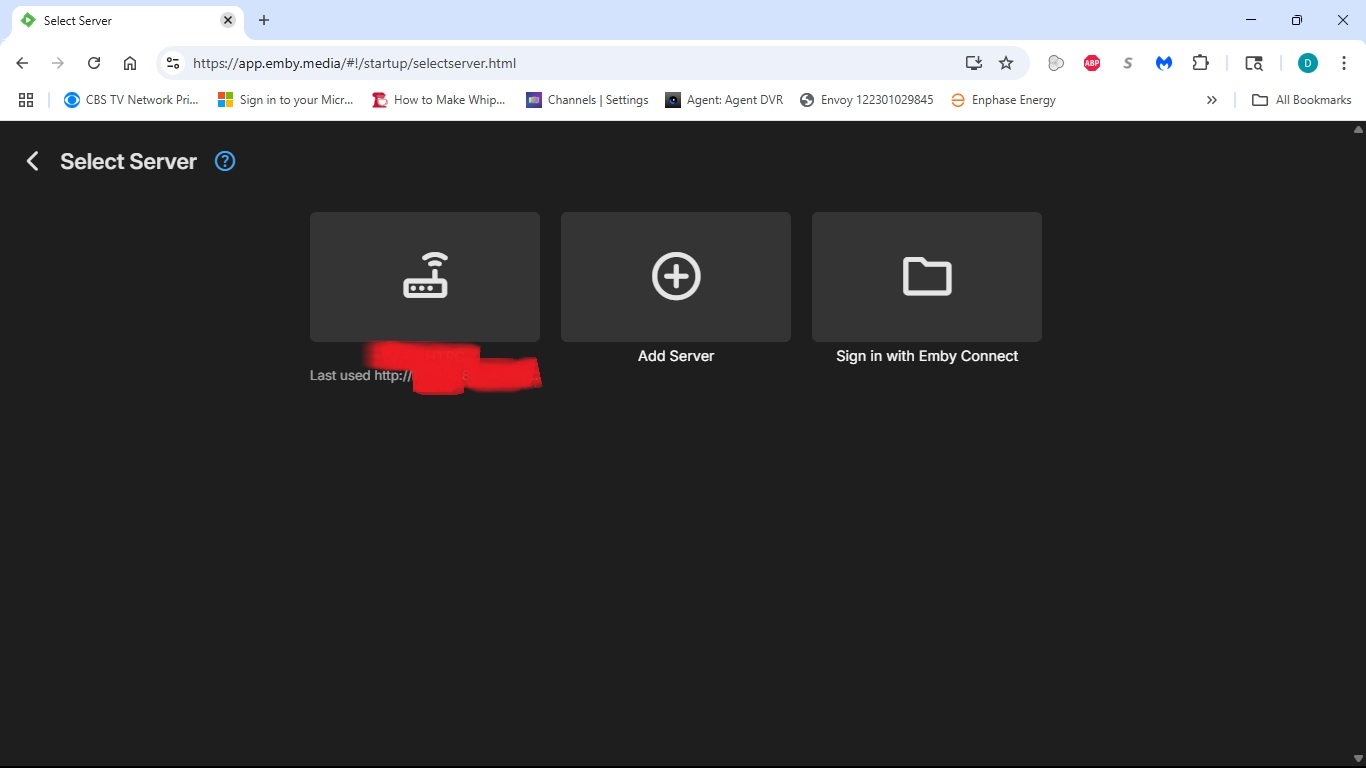Open the Enphase Energy bookmark
This screenshot has height=768, width=1366.
(1003, 100)
